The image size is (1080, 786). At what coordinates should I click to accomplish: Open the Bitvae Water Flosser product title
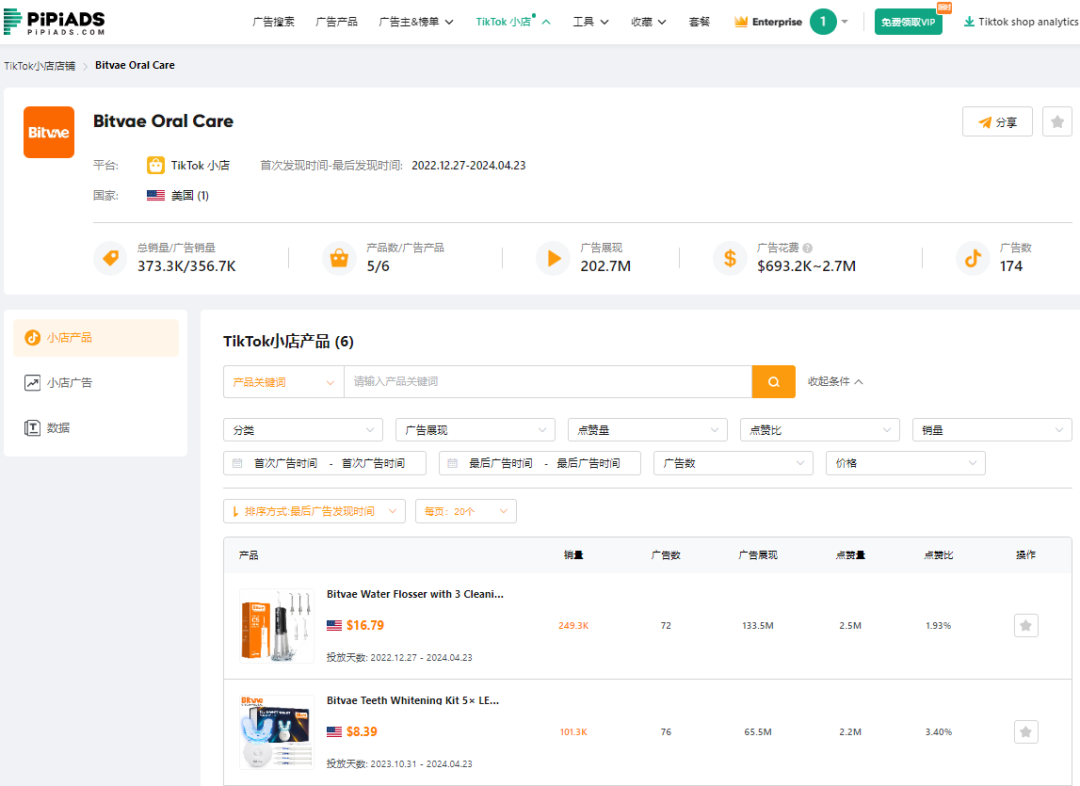click(x=415, y=594)
